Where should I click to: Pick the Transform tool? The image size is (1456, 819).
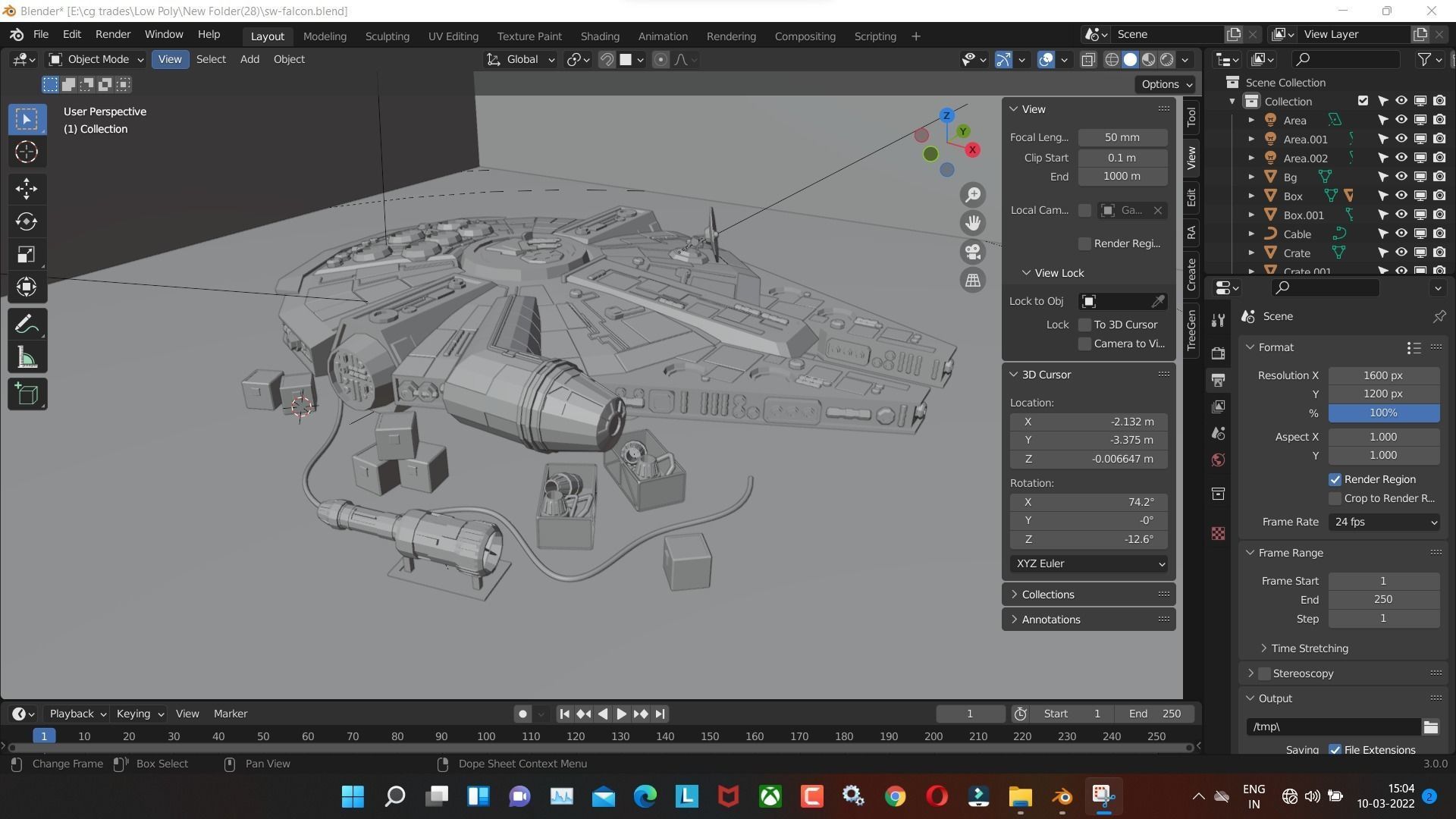pos(27,287)
